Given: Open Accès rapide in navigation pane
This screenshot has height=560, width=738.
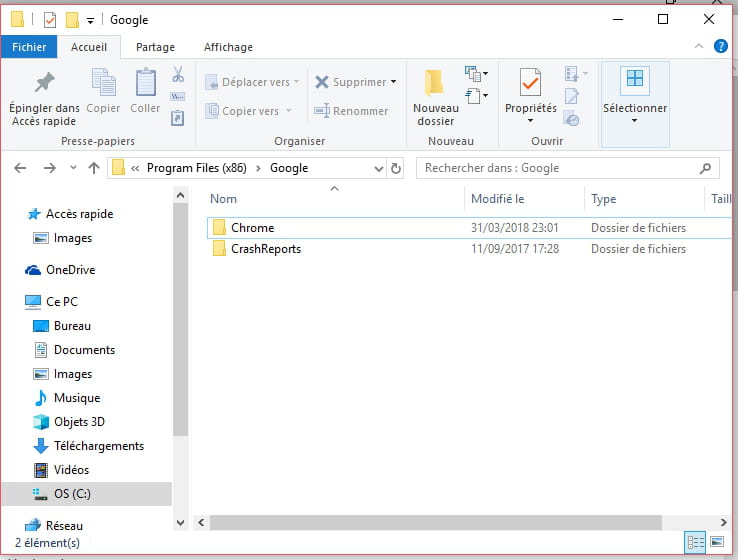Looking at the screenshot, I should point(80,214).
